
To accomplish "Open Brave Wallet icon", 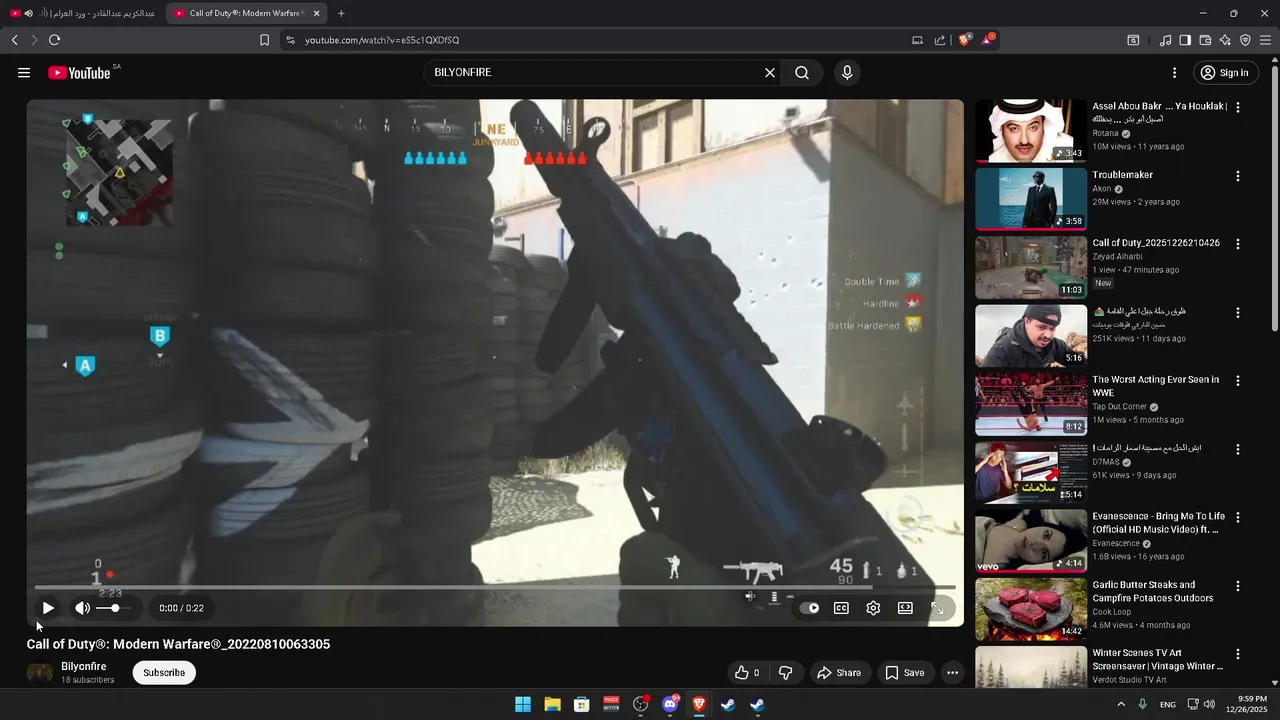I will (x=1205, y=40).
